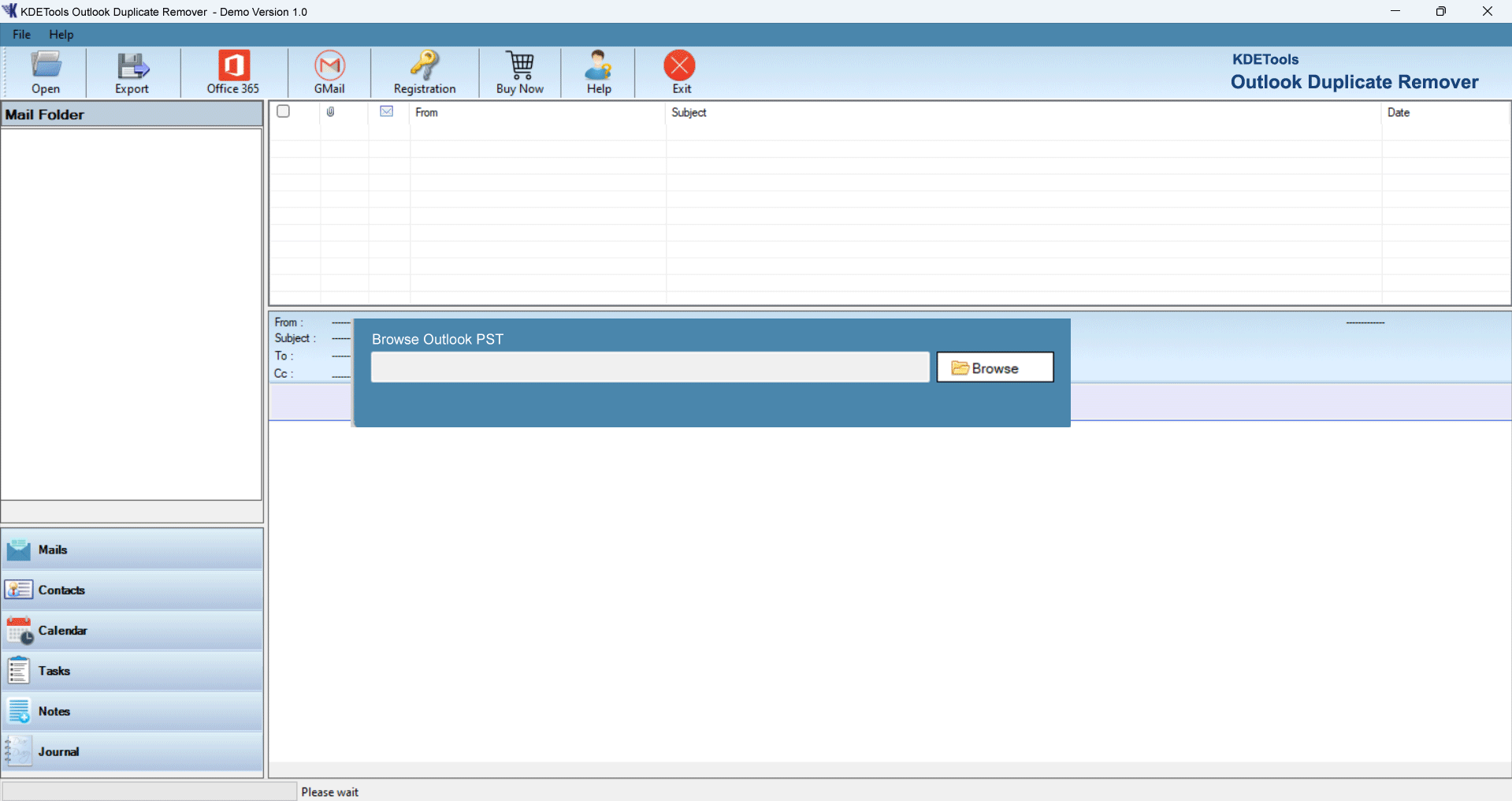Open the Notes section
Image resolution: width=1512 pixels, height=801 pixels.
132,711
